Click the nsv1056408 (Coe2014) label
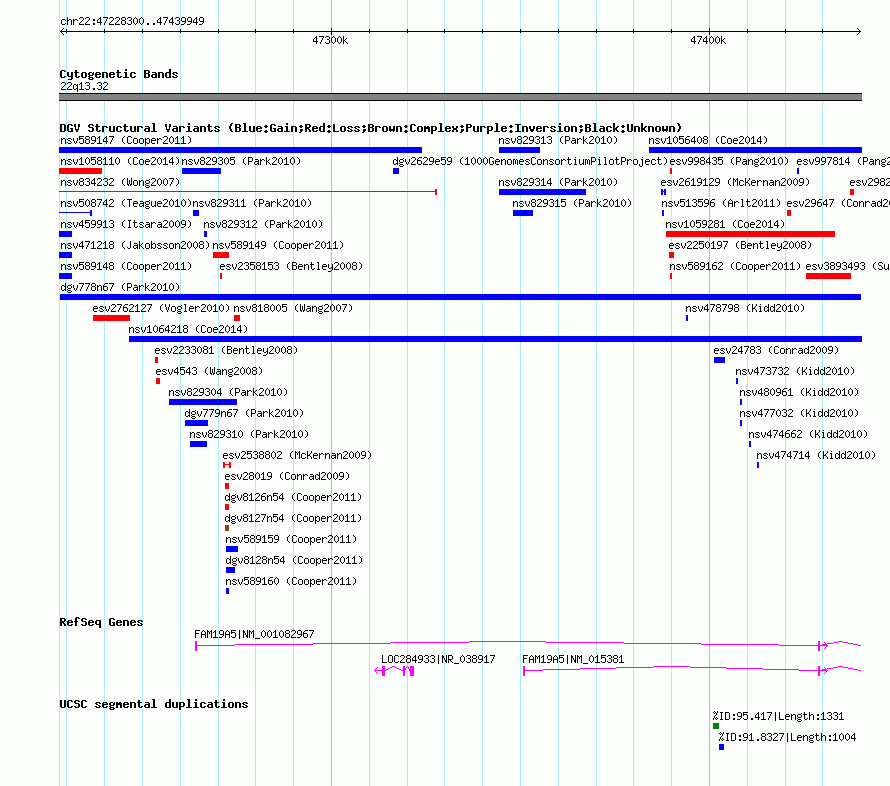 [708, 140]
